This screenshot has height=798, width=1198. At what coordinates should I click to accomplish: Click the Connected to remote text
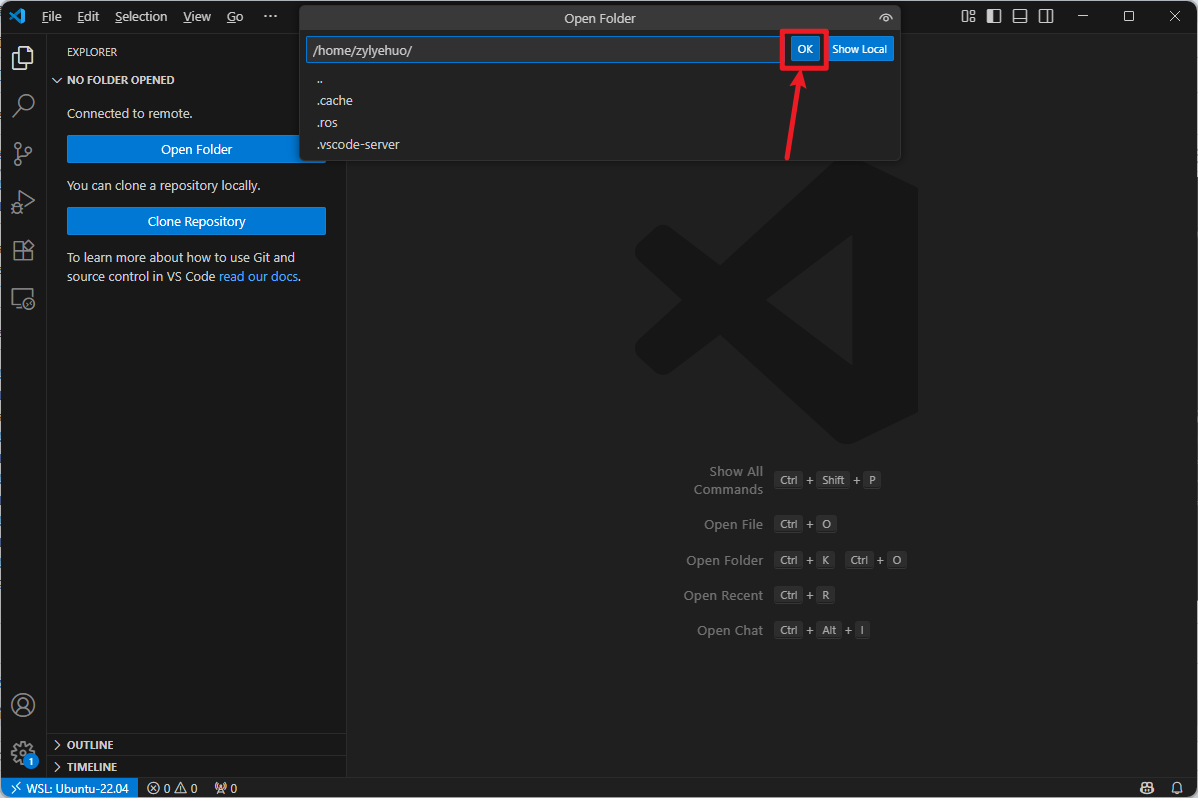point(129,113)
